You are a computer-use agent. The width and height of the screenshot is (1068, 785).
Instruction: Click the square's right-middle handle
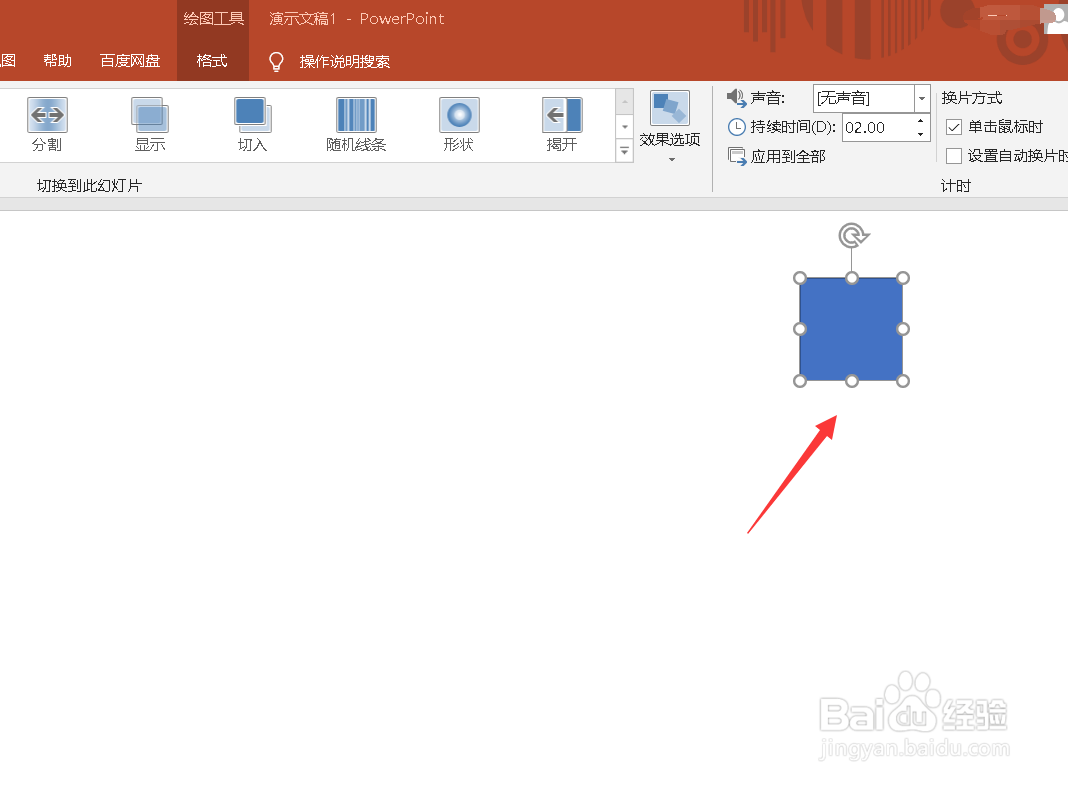pyautogui.click(x=903, y=330)
